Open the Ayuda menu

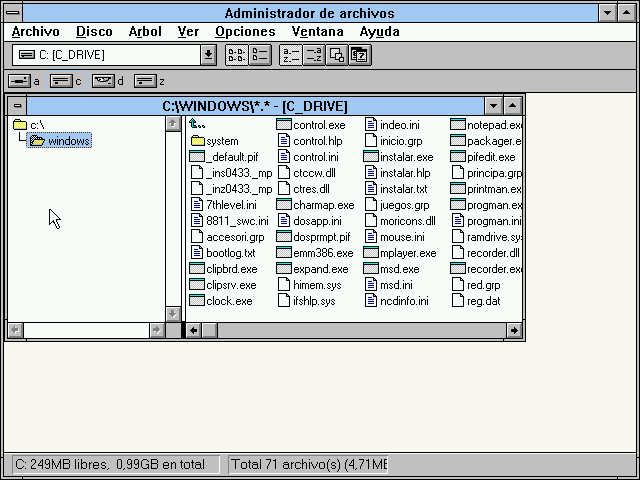coord(380,31)
